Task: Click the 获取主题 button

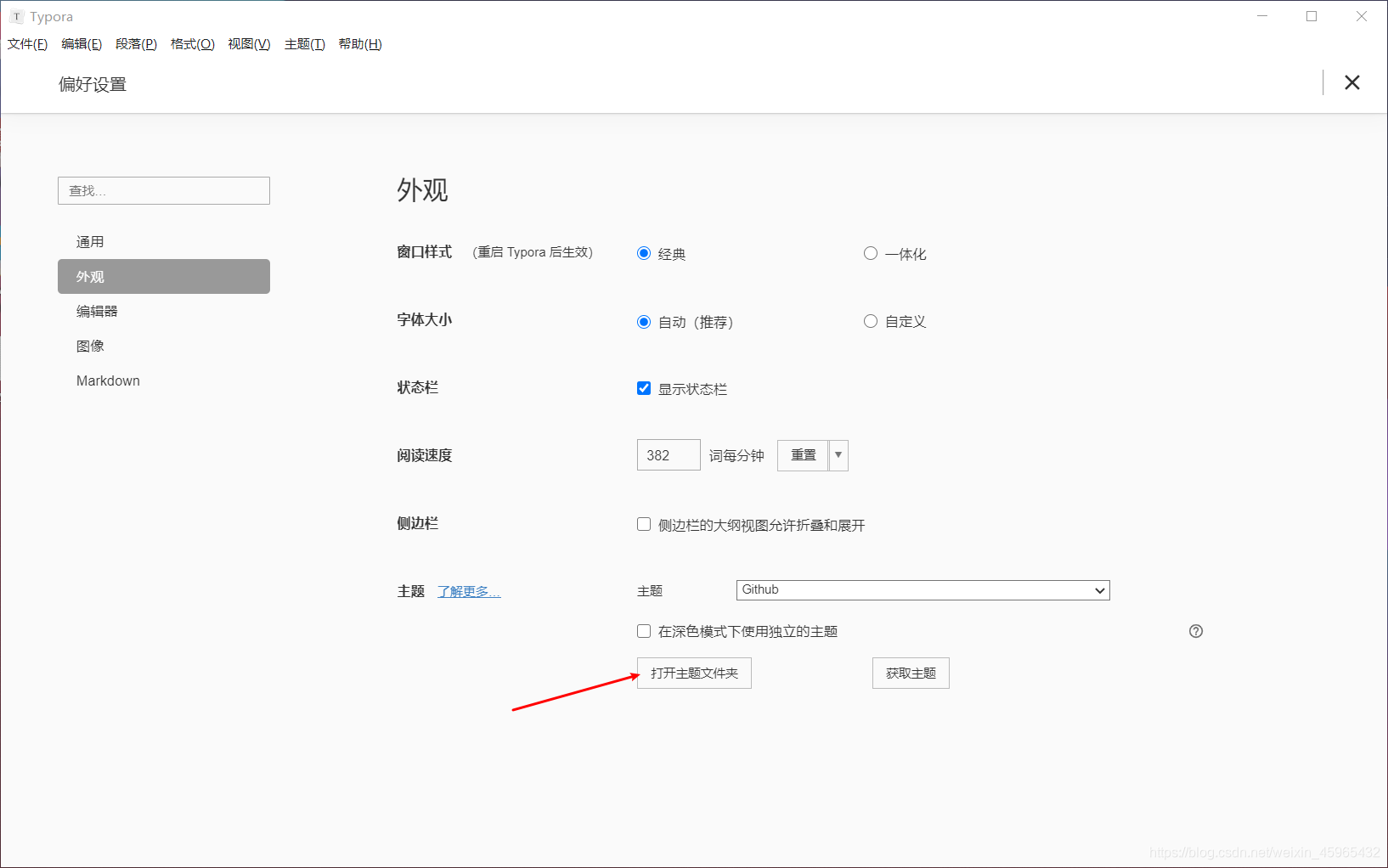Action: [911, 673]
